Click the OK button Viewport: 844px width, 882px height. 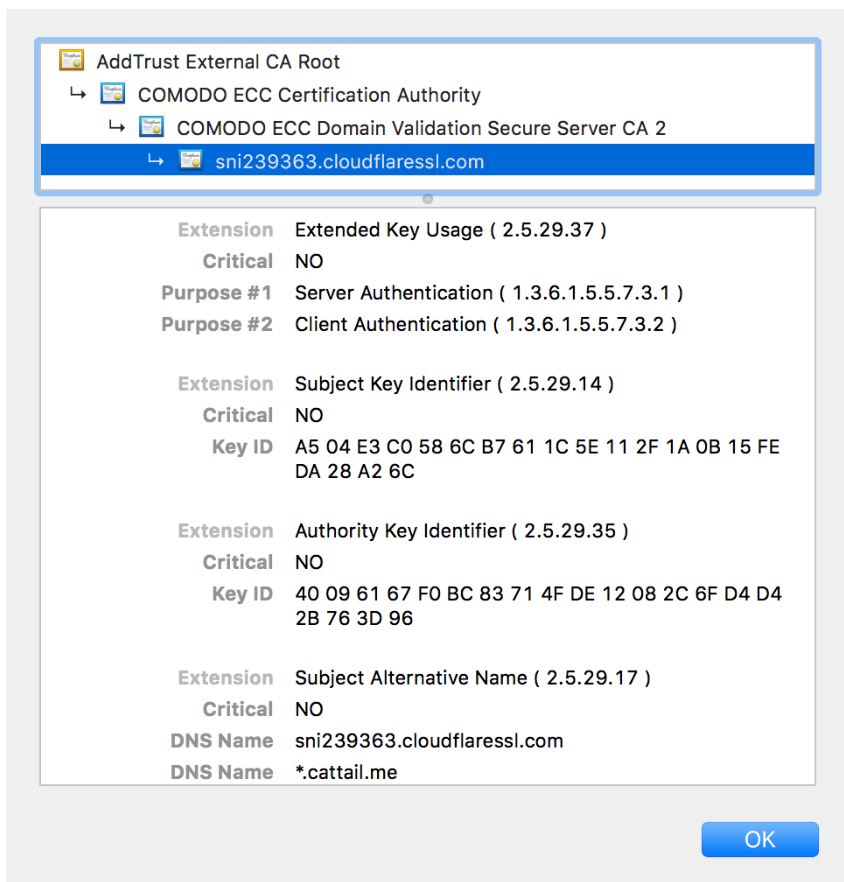coord(760,839)
